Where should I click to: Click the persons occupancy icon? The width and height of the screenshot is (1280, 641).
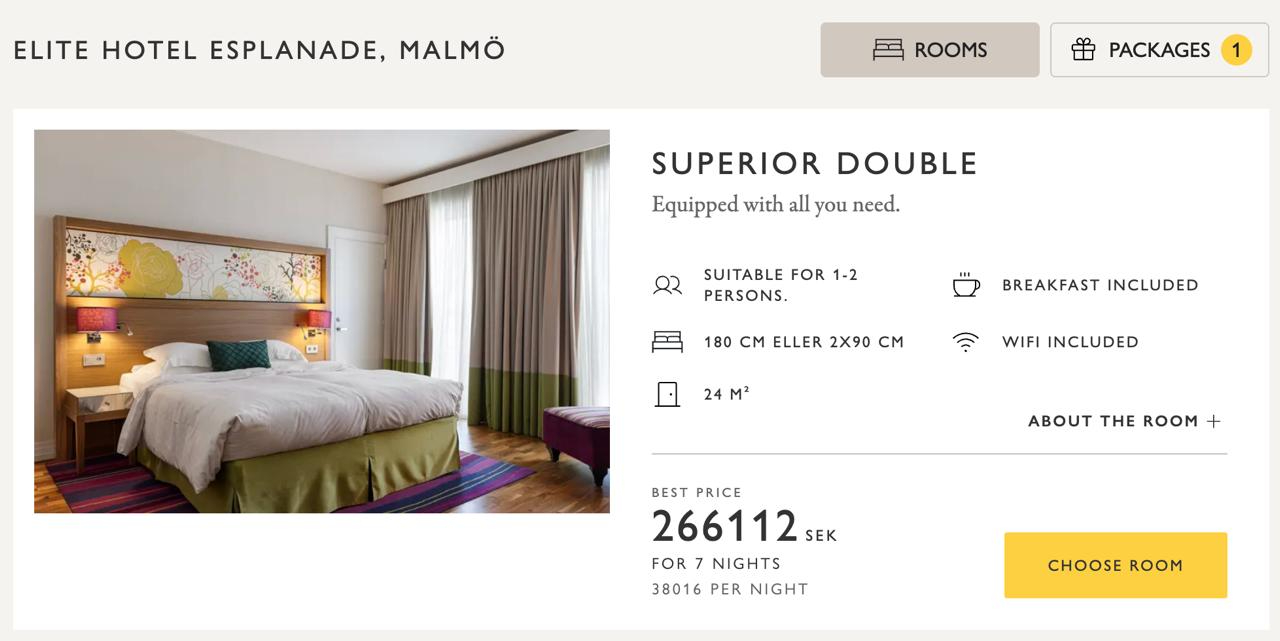tap(667, 285)
